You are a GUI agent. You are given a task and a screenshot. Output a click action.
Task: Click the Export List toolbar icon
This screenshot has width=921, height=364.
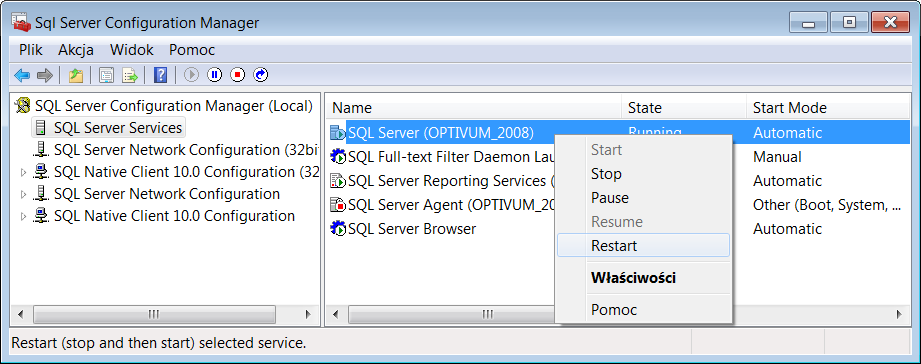[130, 75]
